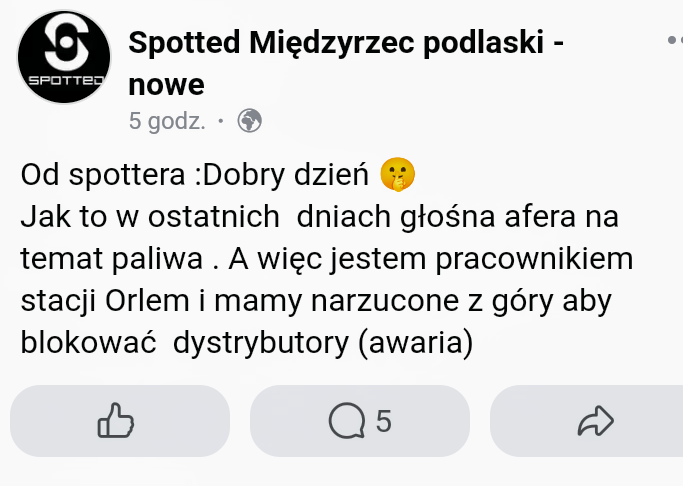Click the word "nowe" in the page title
Image resolution: width=683 pixels, height=486 pixels.
point(166,83)
